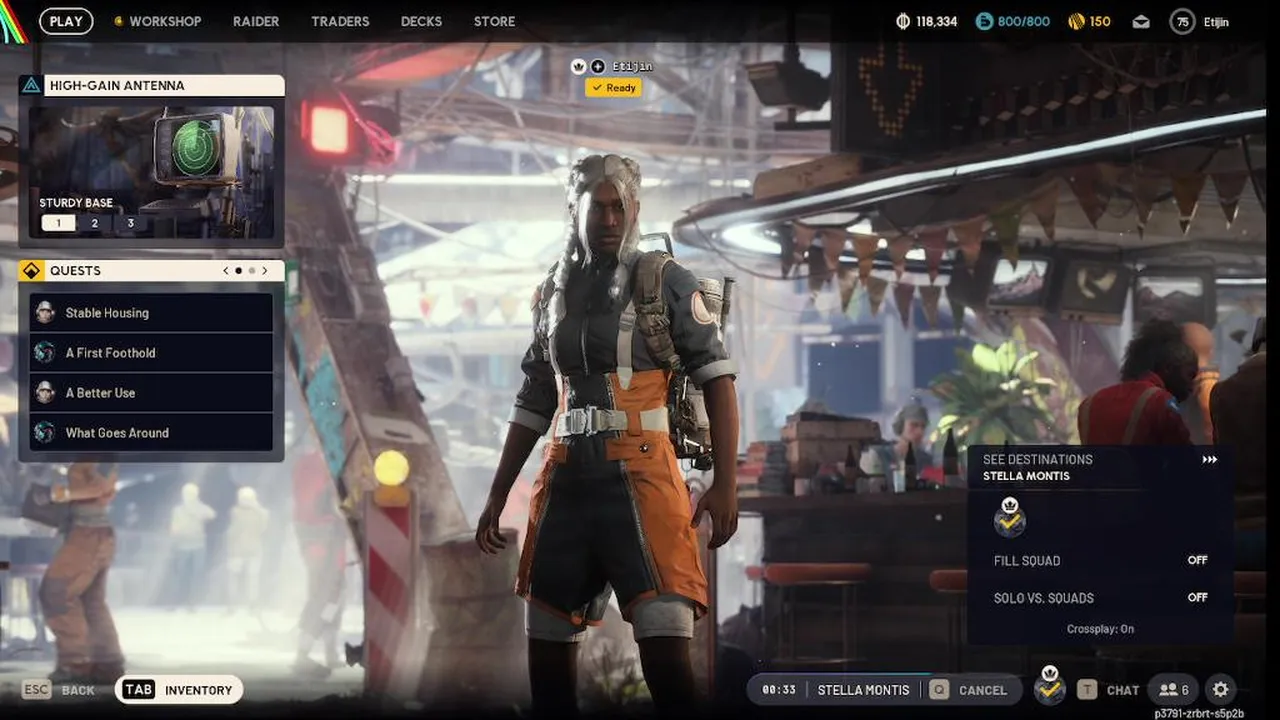Open the Traders tab
The image size is (1280, 720).
(x=340, y=21)
